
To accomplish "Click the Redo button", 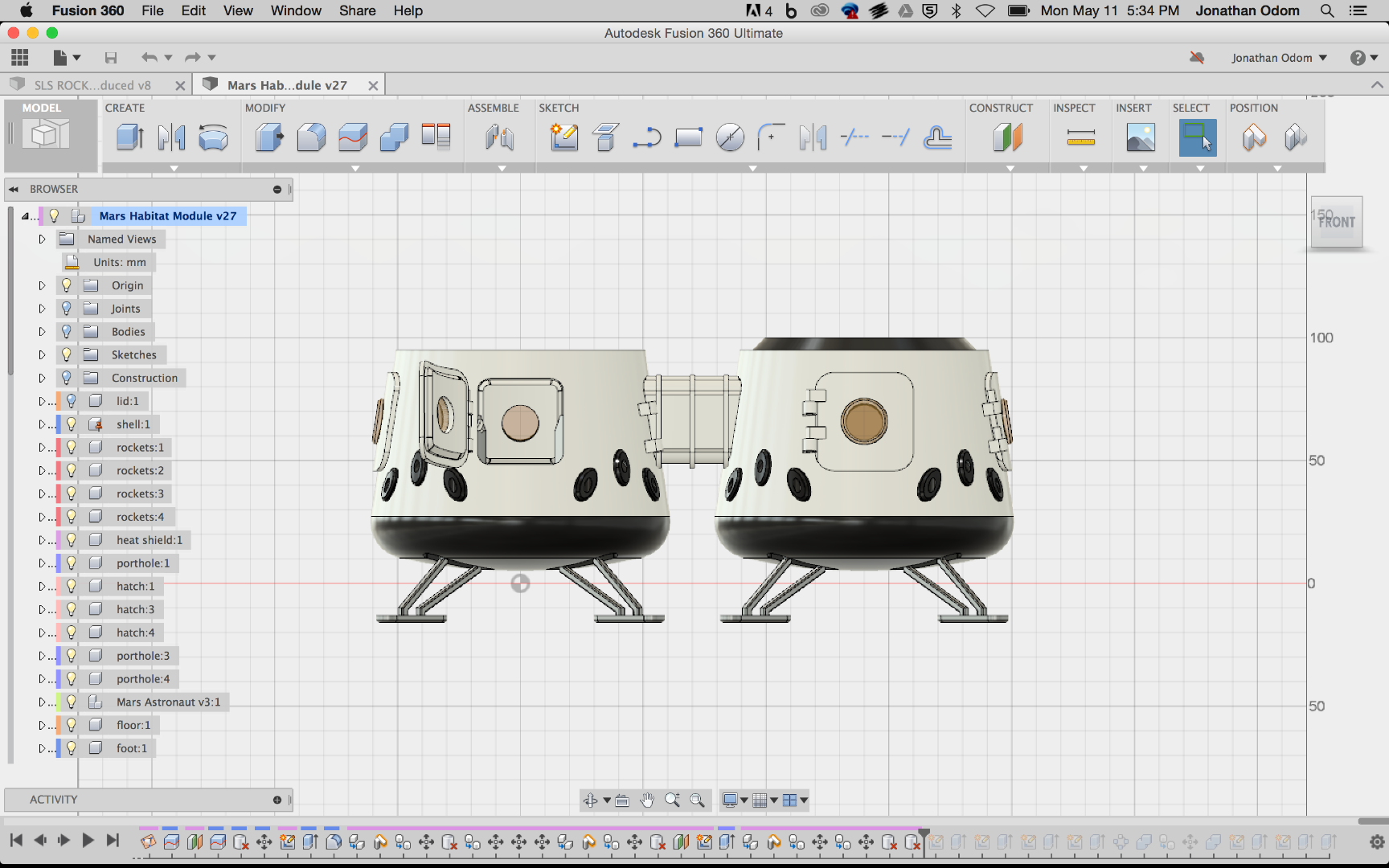I will click(x=193, y=57).
